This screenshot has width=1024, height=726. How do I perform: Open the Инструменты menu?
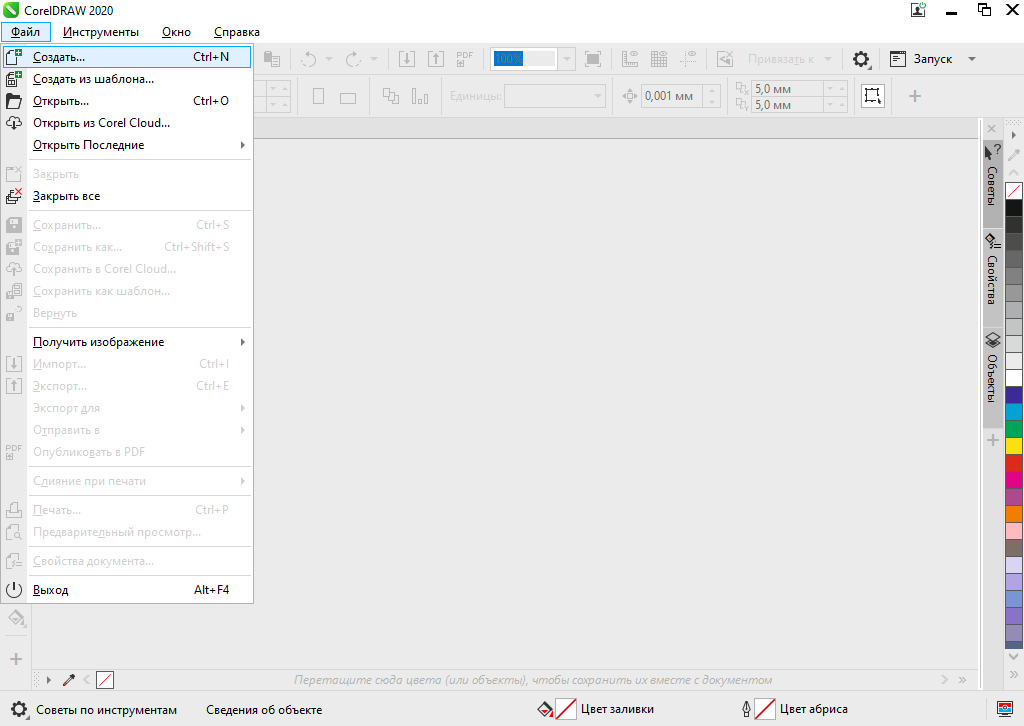[101, 32]
